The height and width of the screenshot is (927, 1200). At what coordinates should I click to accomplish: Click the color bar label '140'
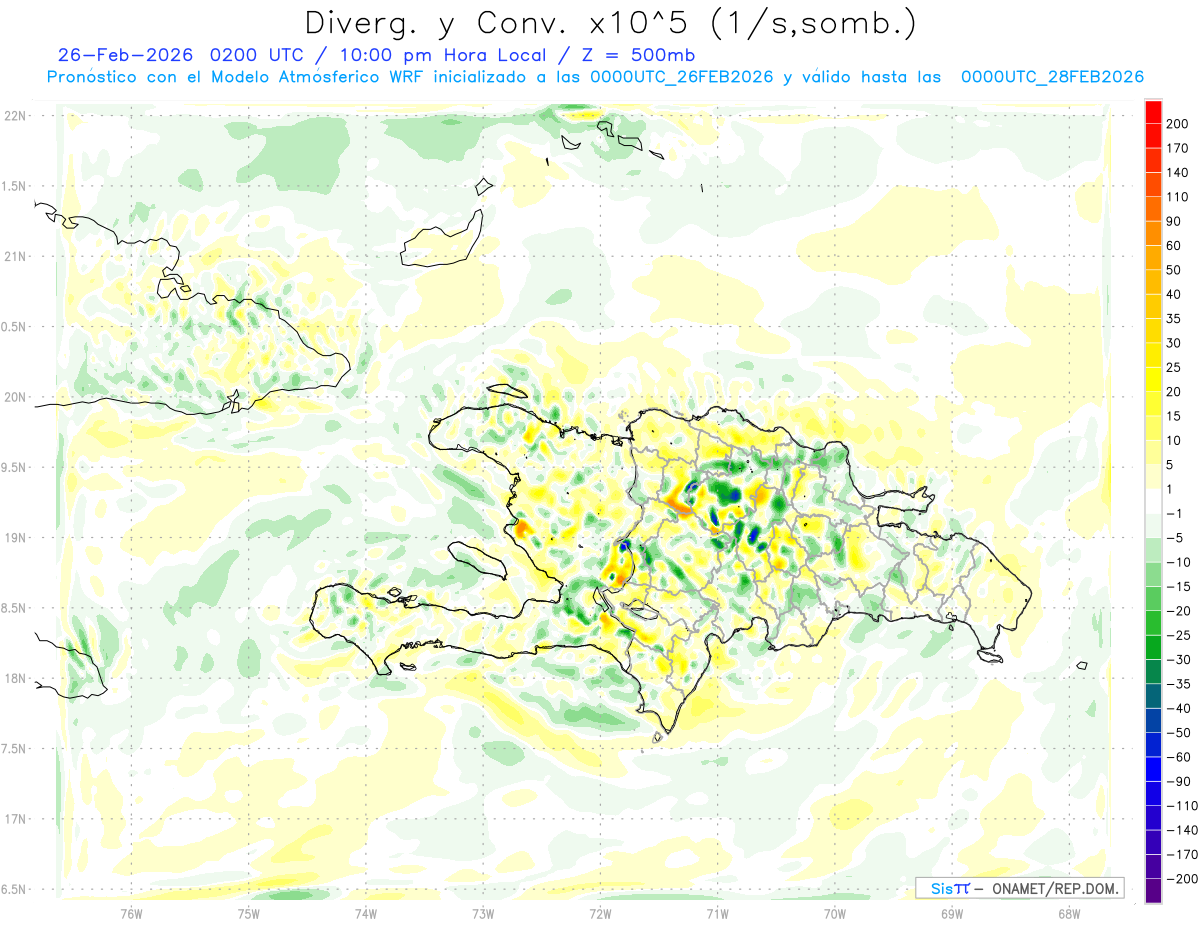point(1178,172)
